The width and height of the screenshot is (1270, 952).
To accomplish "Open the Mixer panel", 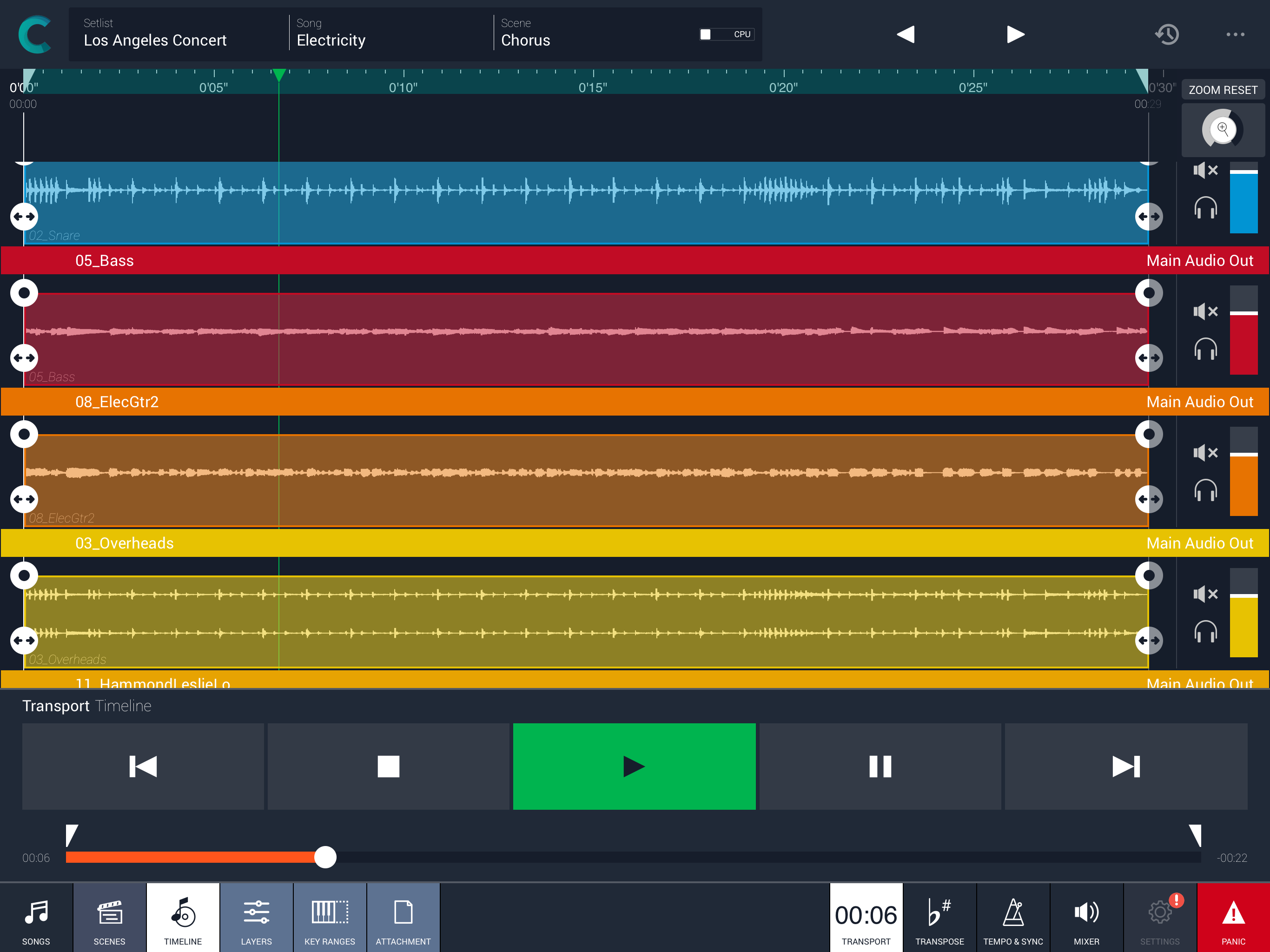I will 1086,918.
